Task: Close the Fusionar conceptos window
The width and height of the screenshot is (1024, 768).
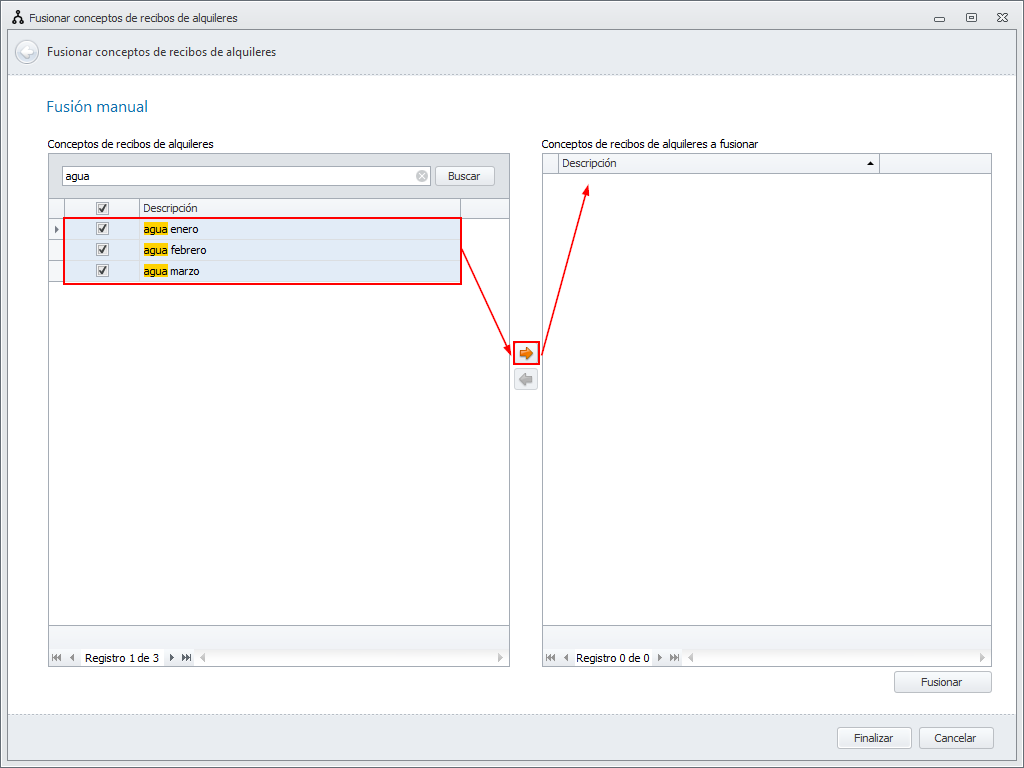Action: coord(1002,18)
